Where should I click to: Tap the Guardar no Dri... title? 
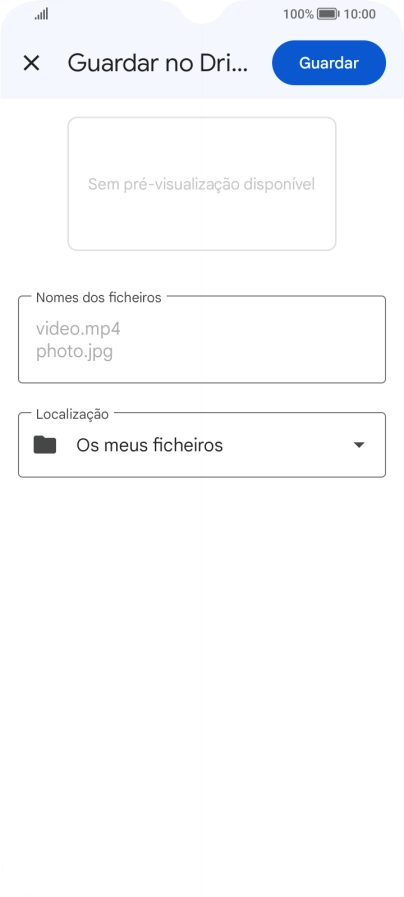(158, 63)
